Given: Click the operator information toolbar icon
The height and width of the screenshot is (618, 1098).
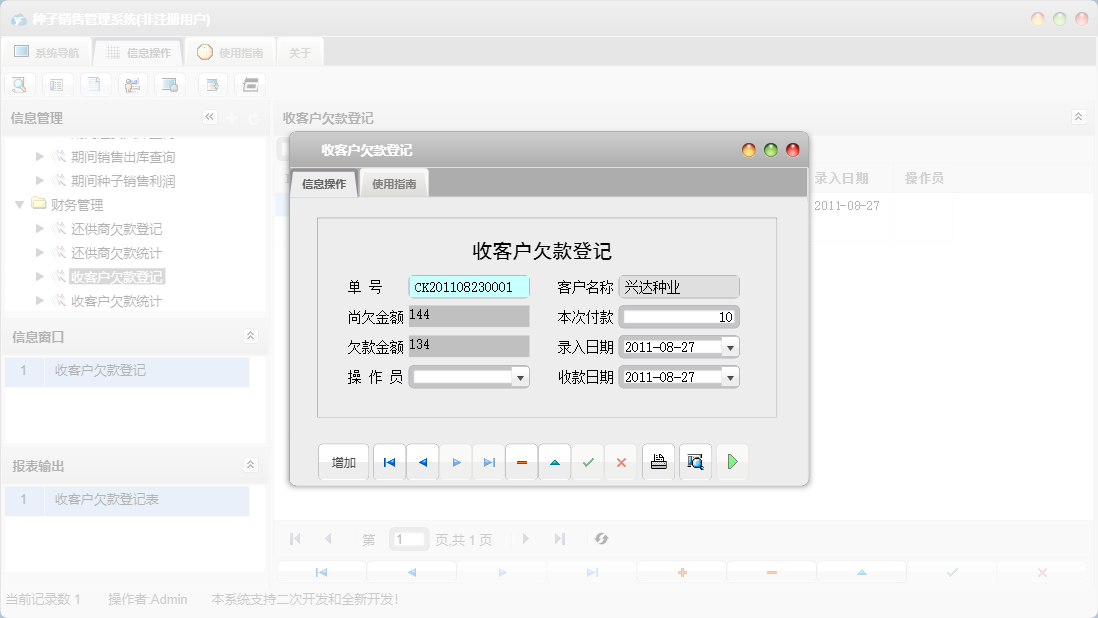Looking at the screenshot, I should pos(133,84).
